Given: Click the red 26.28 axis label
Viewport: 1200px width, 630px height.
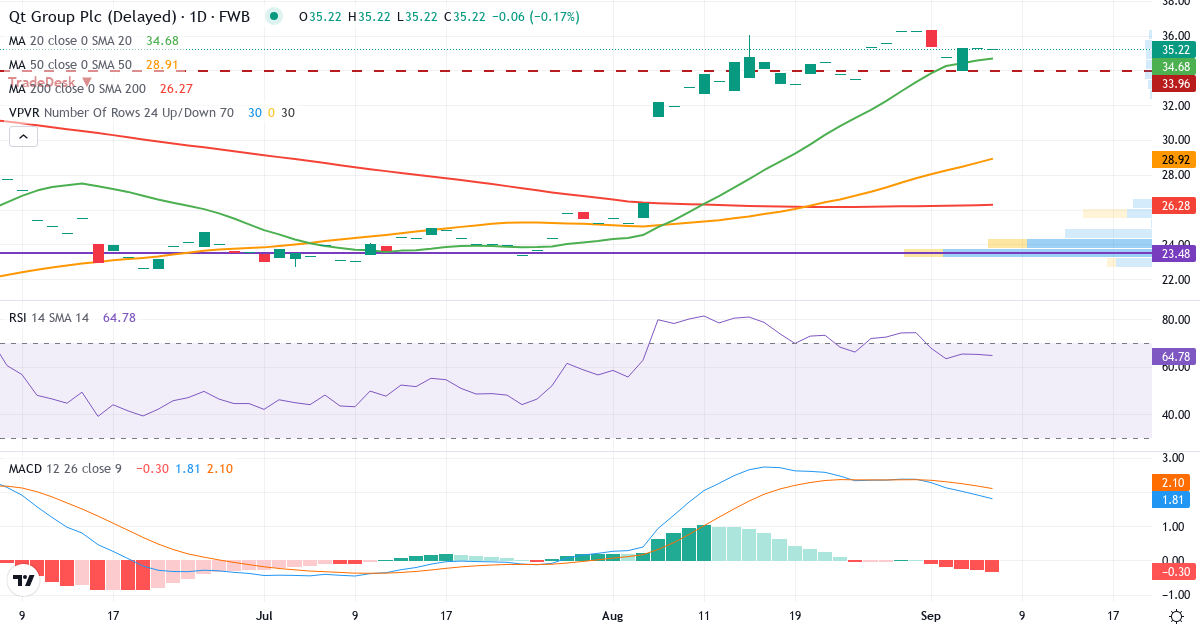Looking at the screenshot, I should (1175, 205).
